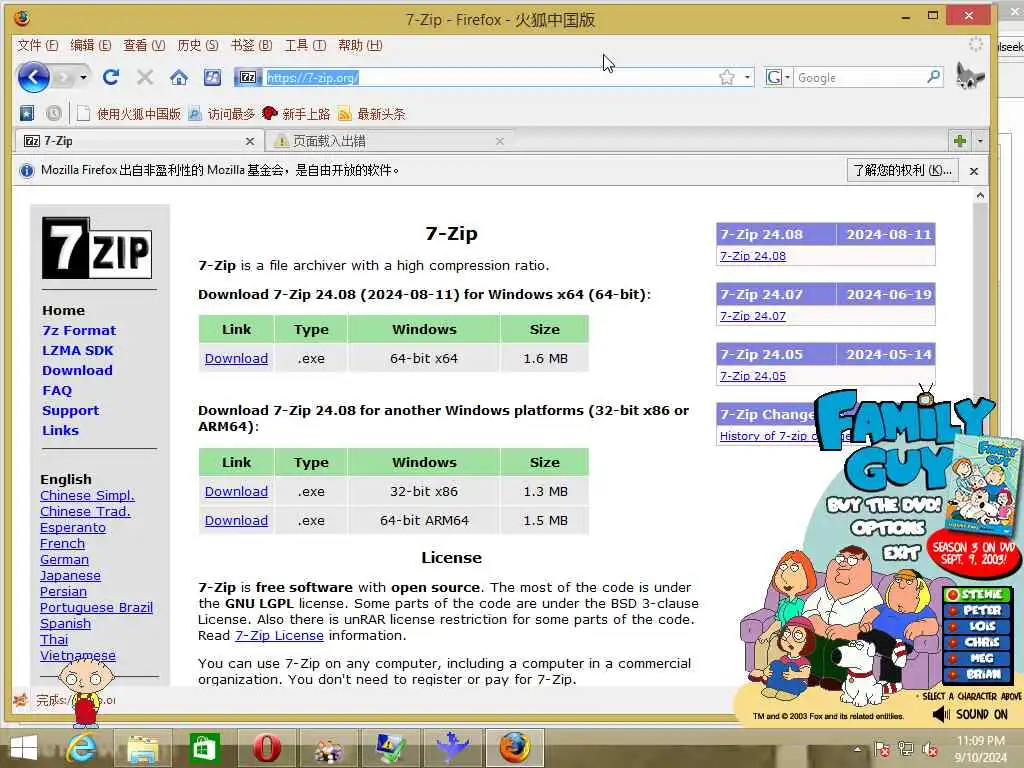Open the search engine selector dropdown
Viewport: 1024px width, 768px height.
pos(777,78)
